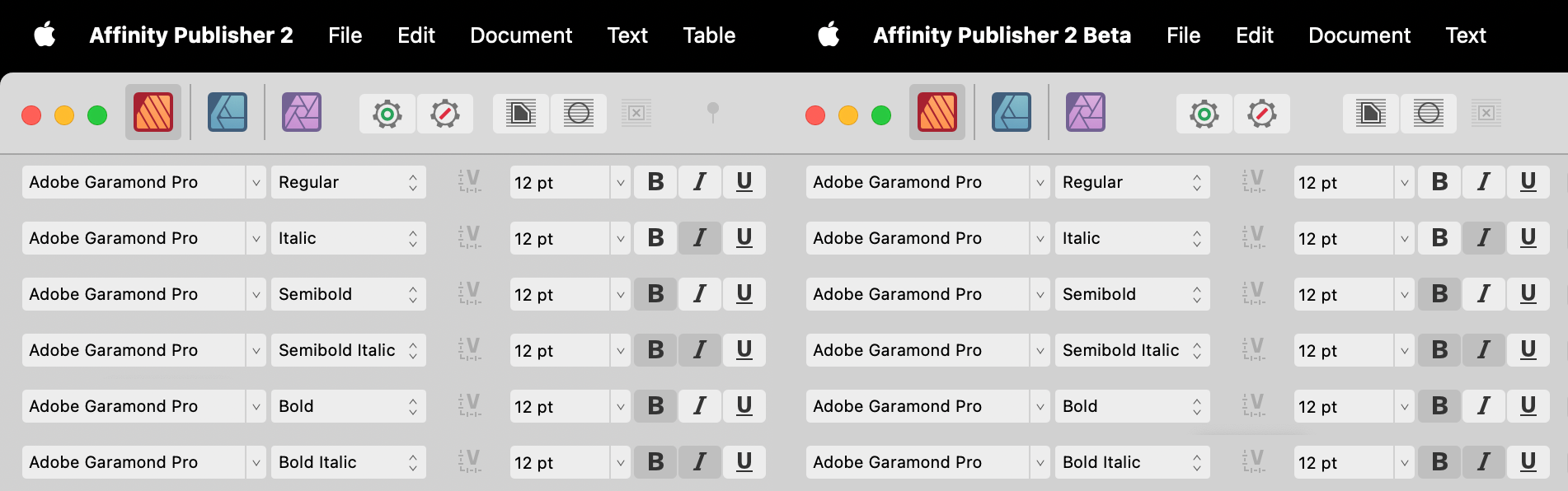1568x491 pixels.
Task: Expand font size arrow in Semibold row, Publisher 2
Action: [621, 294]
